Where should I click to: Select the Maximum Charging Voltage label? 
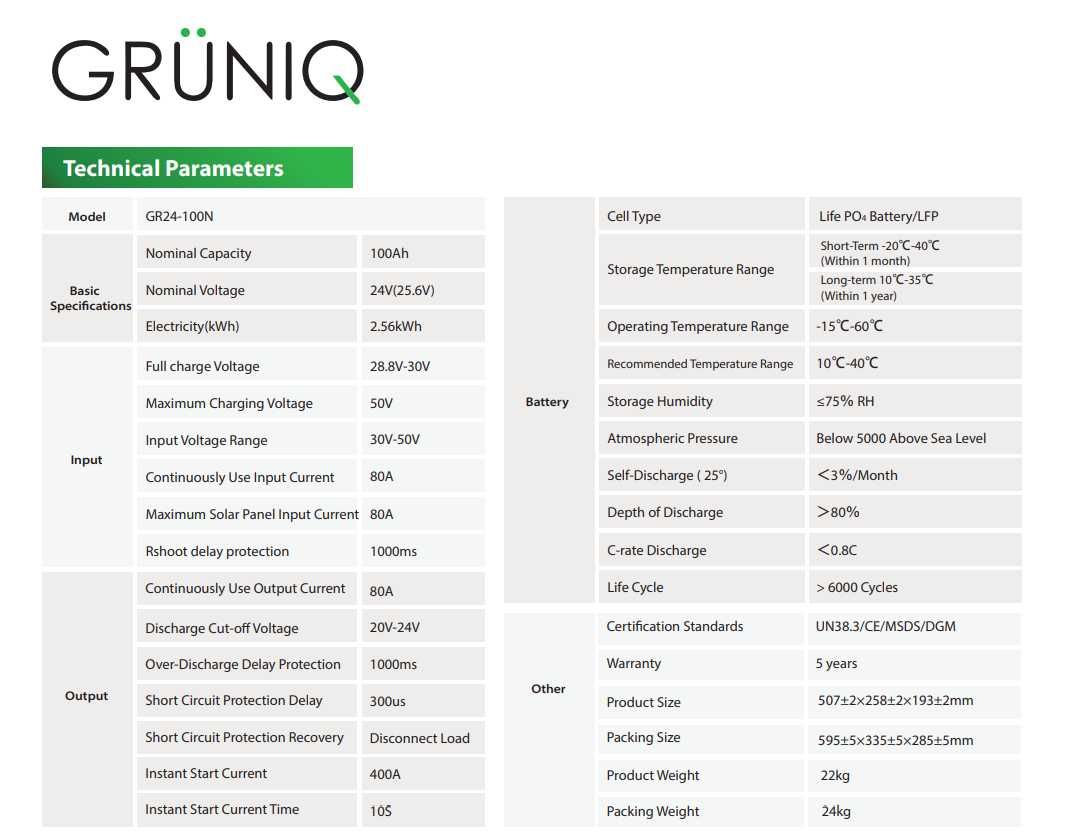[229, 403]
